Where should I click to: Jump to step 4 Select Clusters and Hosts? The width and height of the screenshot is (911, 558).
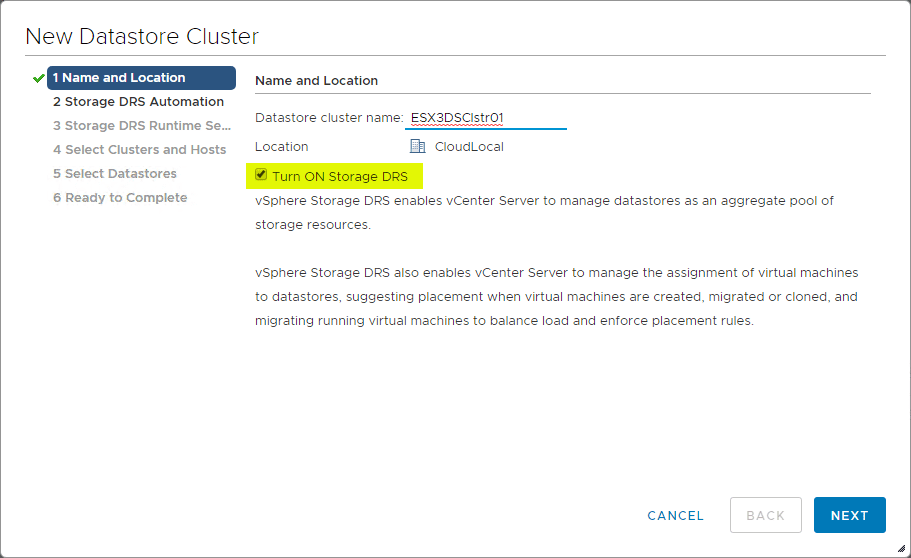tap(139, 150)
